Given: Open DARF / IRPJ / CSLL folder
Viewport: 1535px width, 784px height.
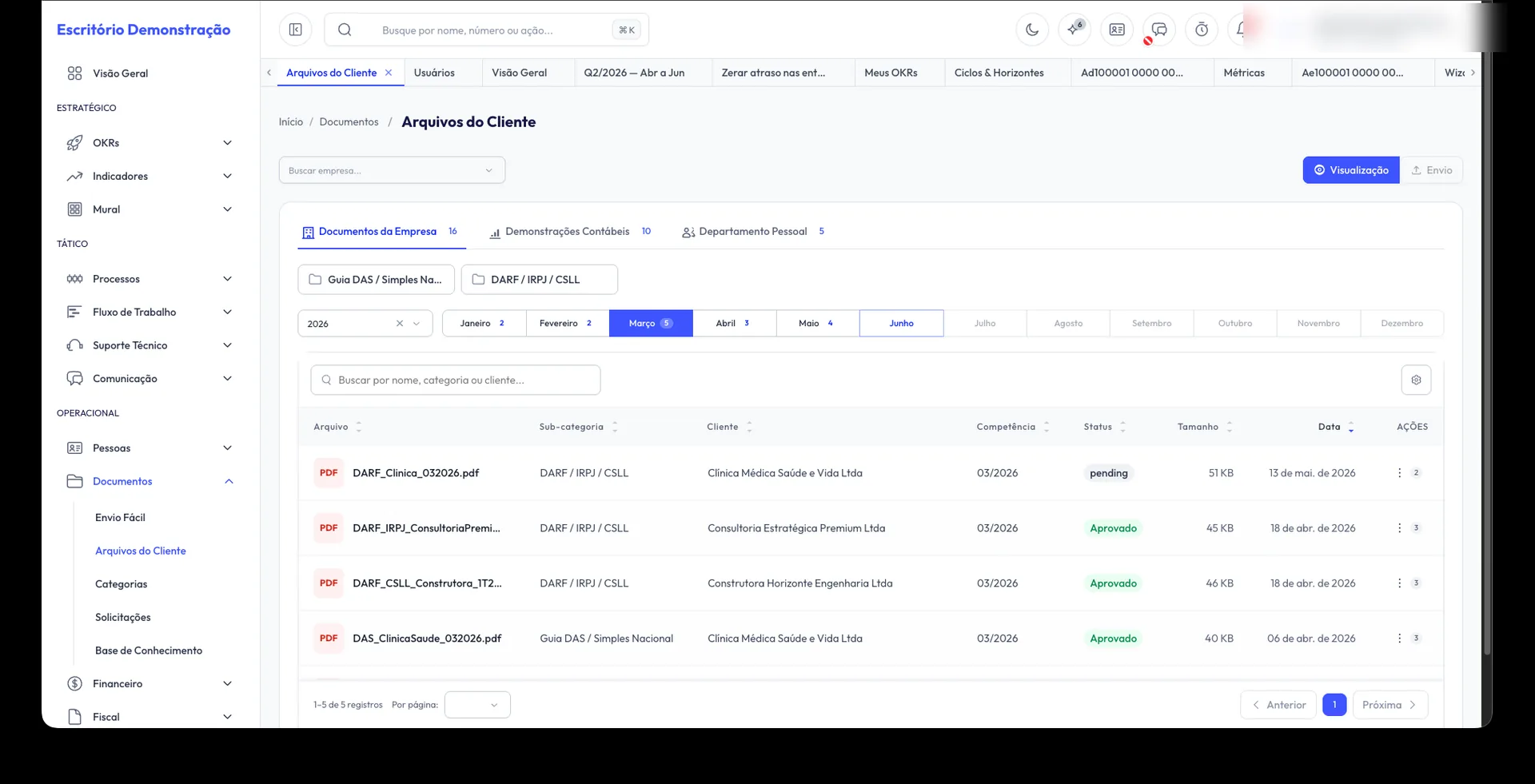Looking at the screenshot, I should [539, 280].
